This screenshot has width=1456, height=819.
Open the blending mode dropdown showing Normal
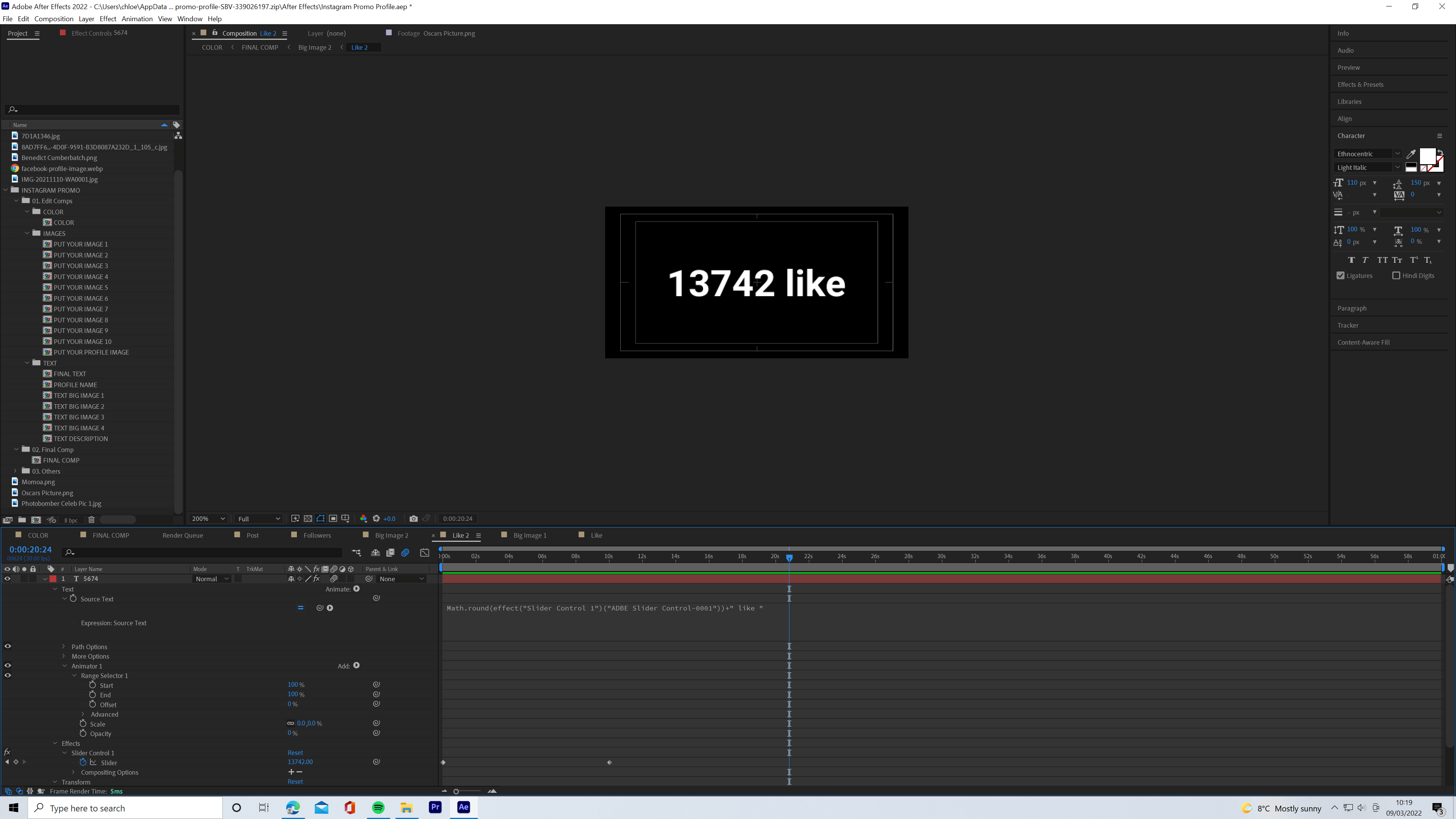pos(212,579)
